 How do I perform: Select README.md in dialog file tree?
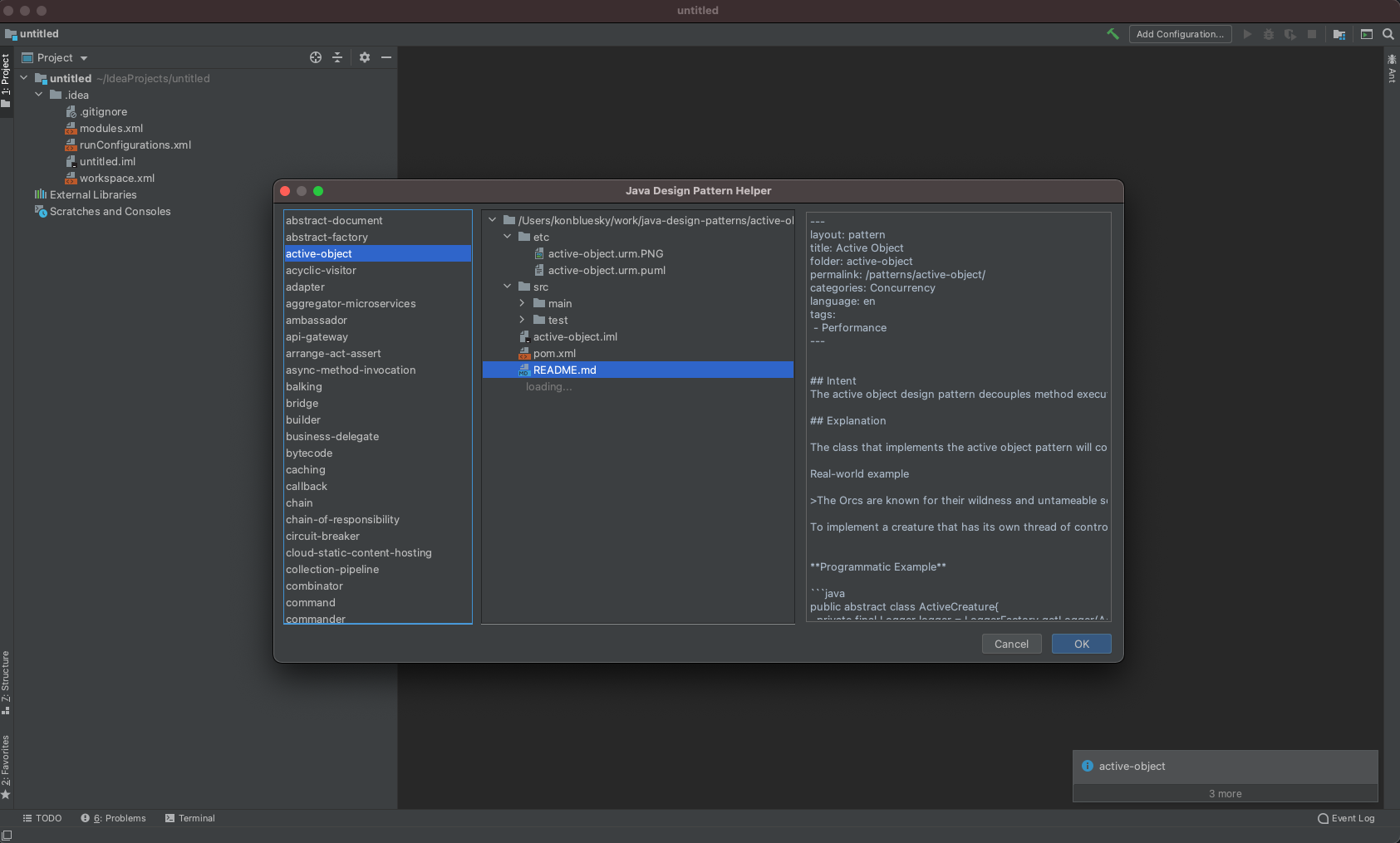(x=638, y=370)
